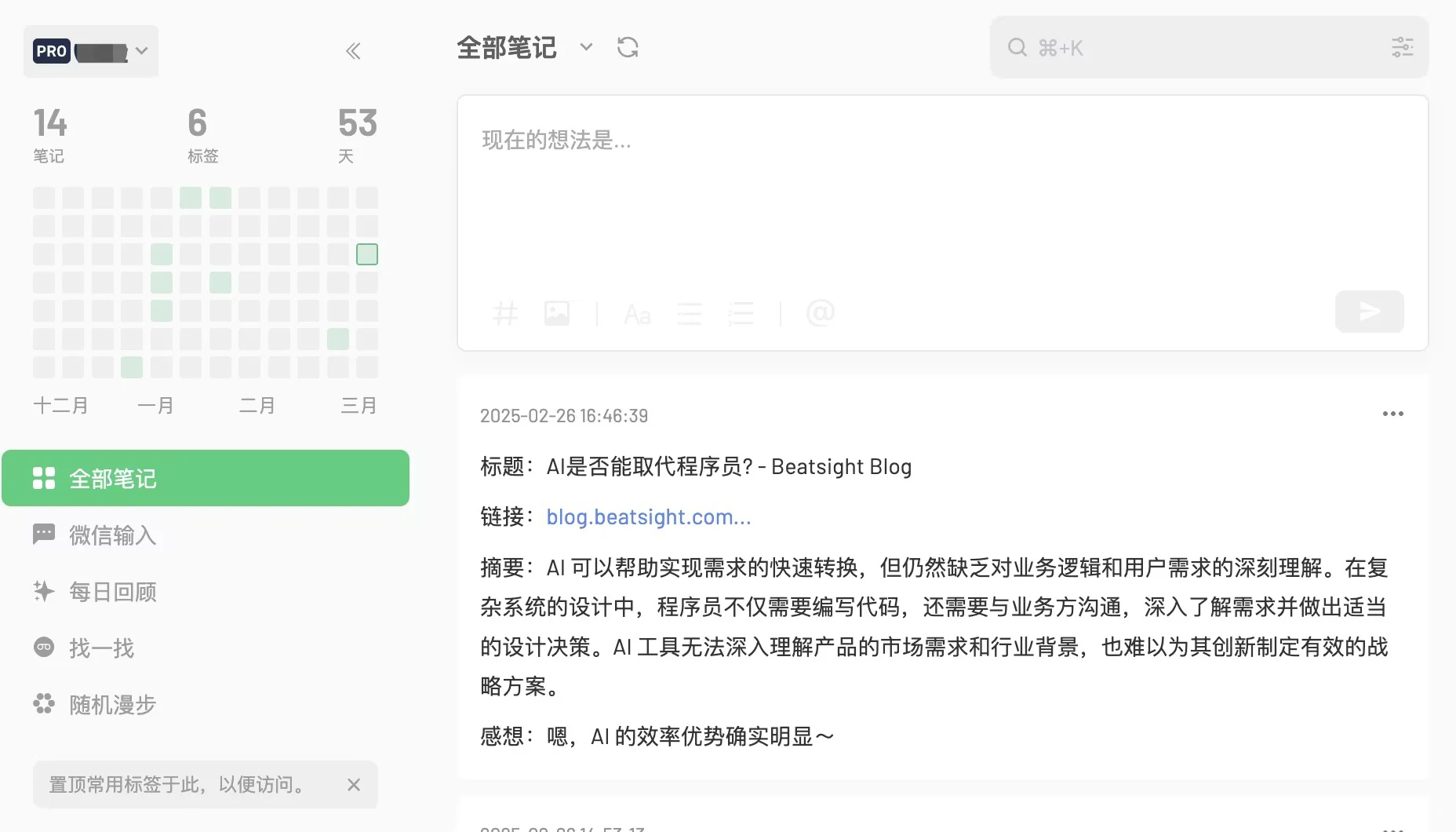This screenshot has height=832, width=1456.
Task: Open the filter options beside the search bar
Action: [1403, 47]
